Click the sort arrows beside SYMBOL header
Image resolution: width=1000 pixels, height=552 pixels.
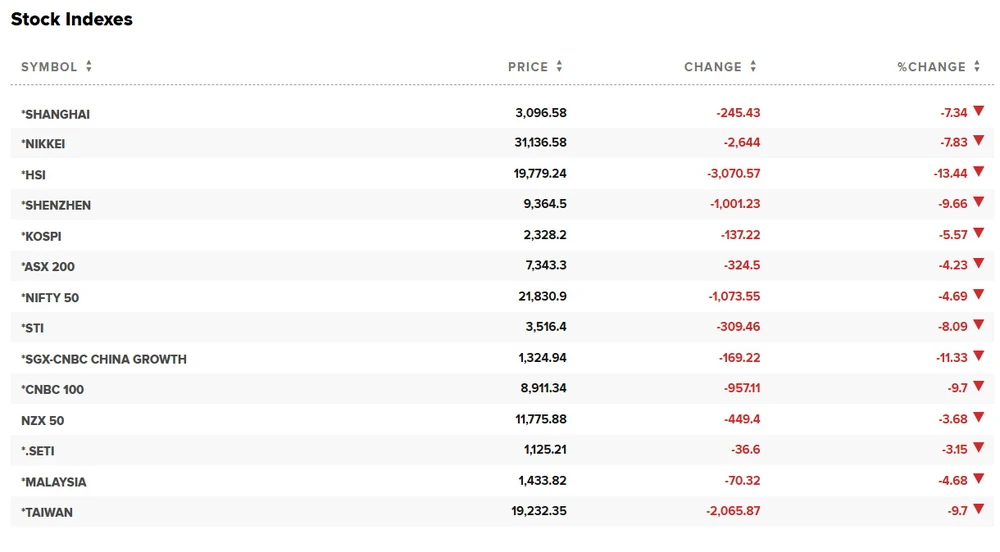[89, 67]
